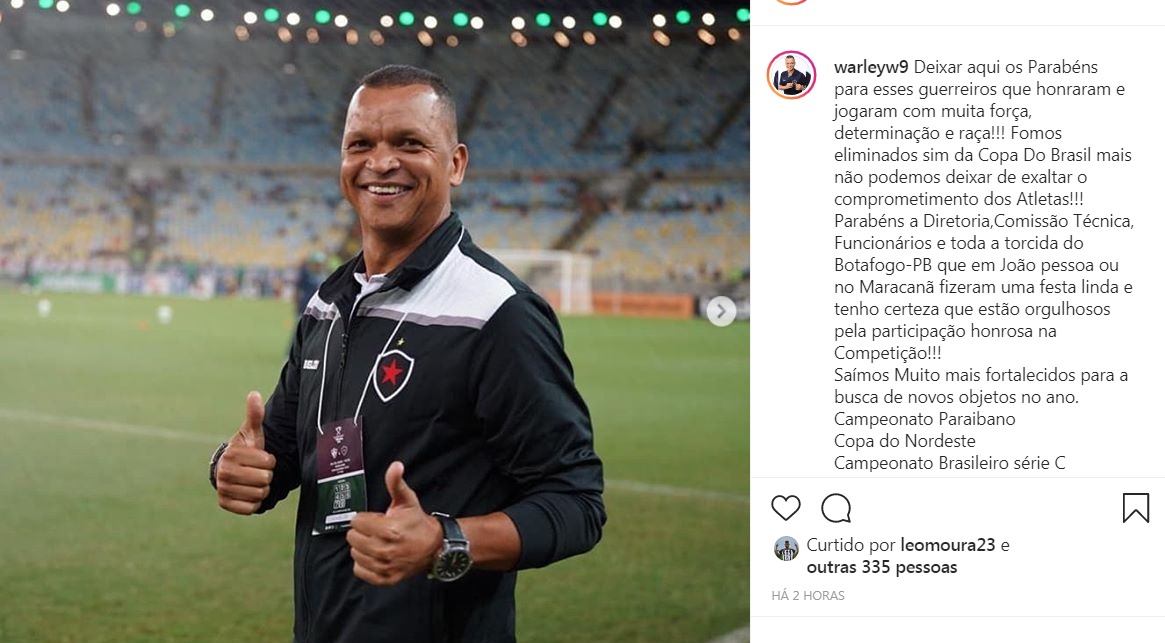This screenshot has width=1165, height=643.
Task: Click the Campeonato Paraibano line in caption
Action: coord(924,419)
